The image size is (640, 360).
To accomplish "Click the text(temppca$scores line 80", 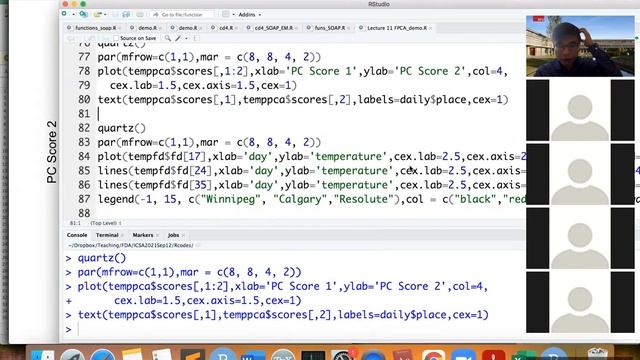I will (303, 100).
